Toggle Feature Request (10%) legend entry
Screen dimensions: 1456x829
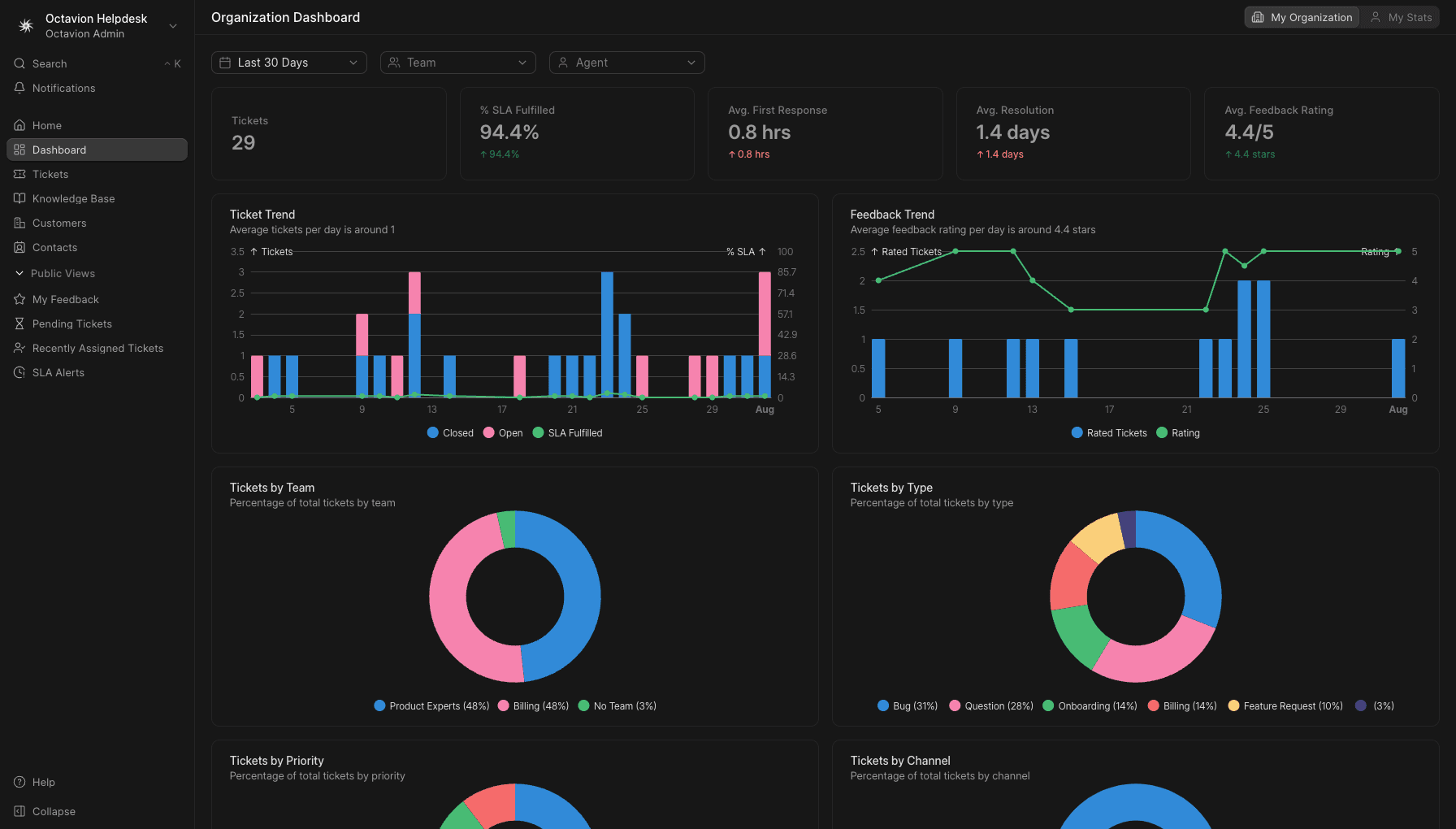point(1285,706)
